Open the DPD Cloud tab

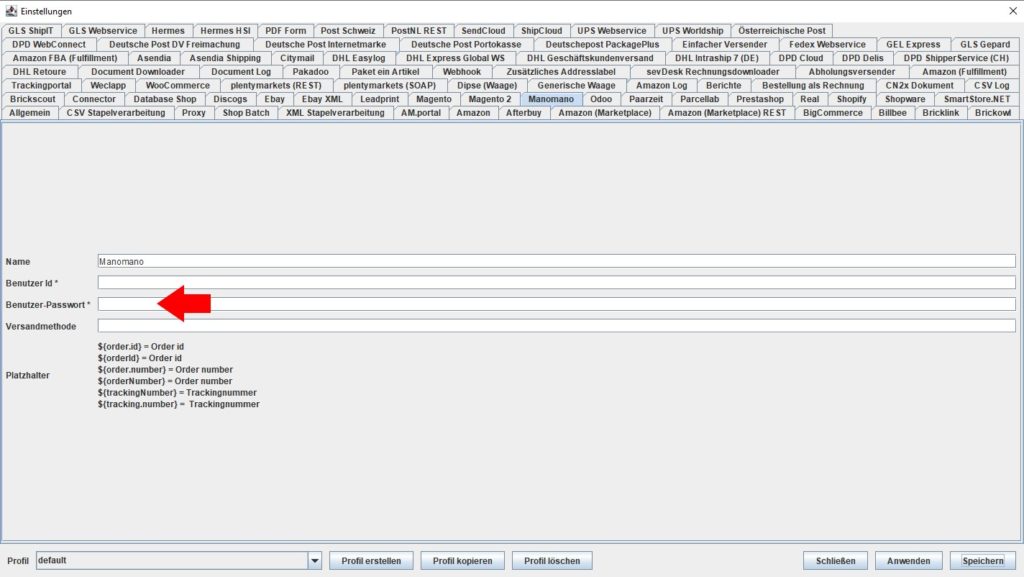coord(801,58)
